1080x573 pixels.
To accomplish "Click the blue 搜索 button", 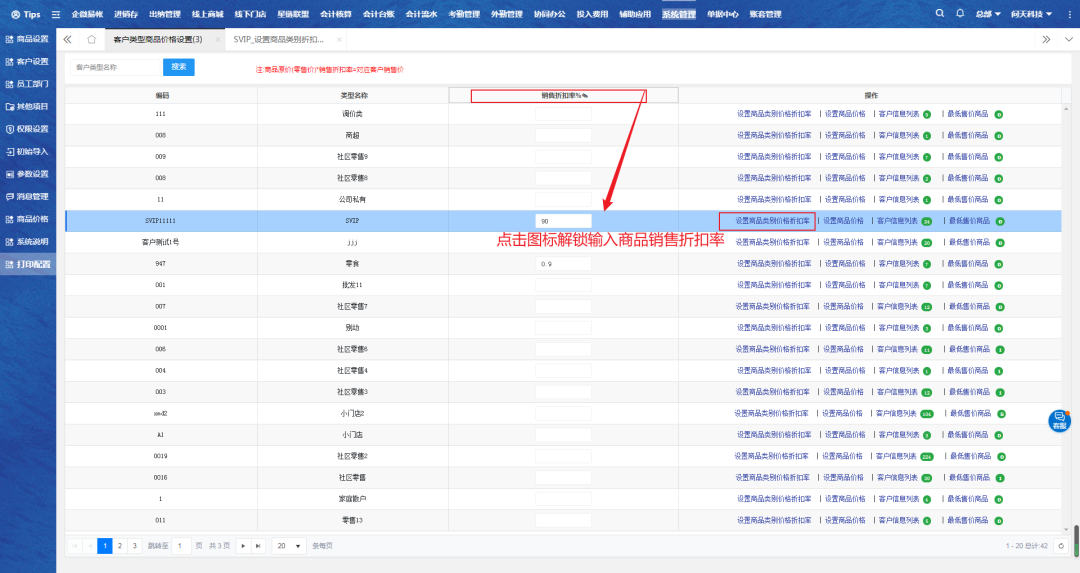I will pyautogui.click(x=179, y=67).
